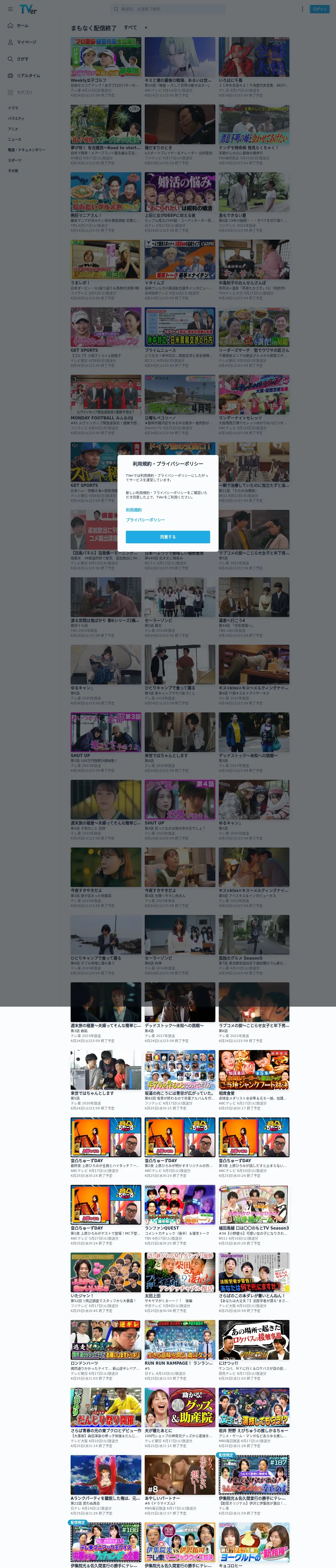Select the バラエティ category

pyautogui.click(x=16, y=119)
